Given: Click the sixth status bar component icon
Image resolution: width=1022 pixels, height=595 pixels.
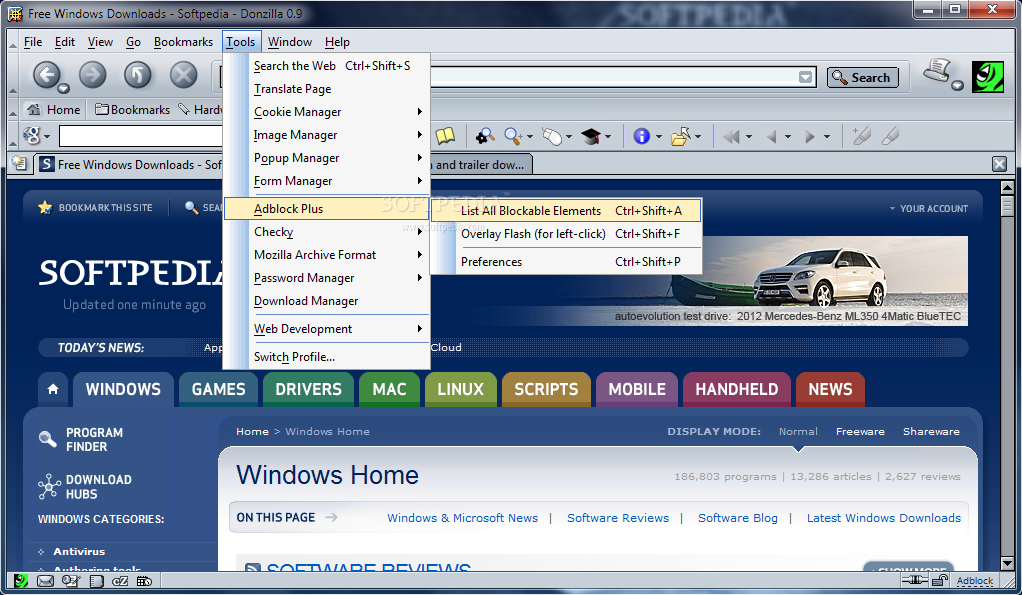Looking at the screenshot, I should 144,581.
